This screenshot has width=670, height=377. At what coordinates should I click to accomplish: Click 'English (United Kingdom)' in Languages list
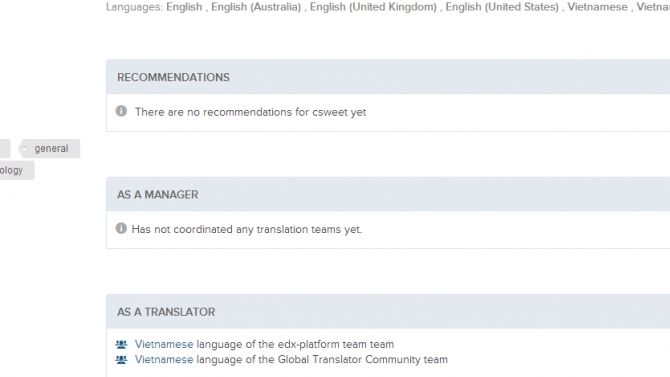pyautogui.click(x=373, y=7)
